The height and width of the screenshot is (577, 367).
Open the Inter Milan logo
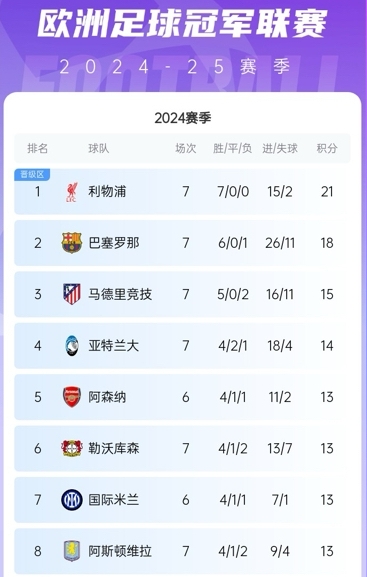point(71,500)
